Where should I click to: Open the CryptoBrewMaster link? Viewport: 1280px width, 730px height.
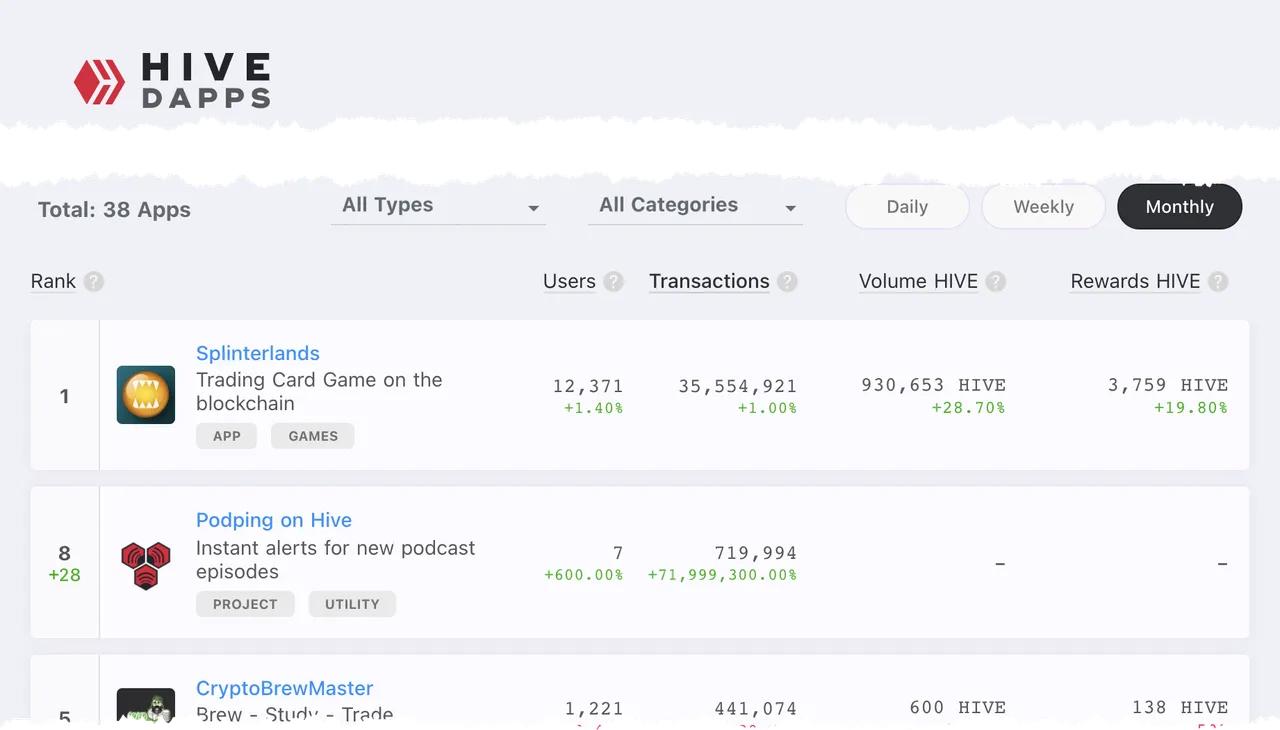coord(285,688)
